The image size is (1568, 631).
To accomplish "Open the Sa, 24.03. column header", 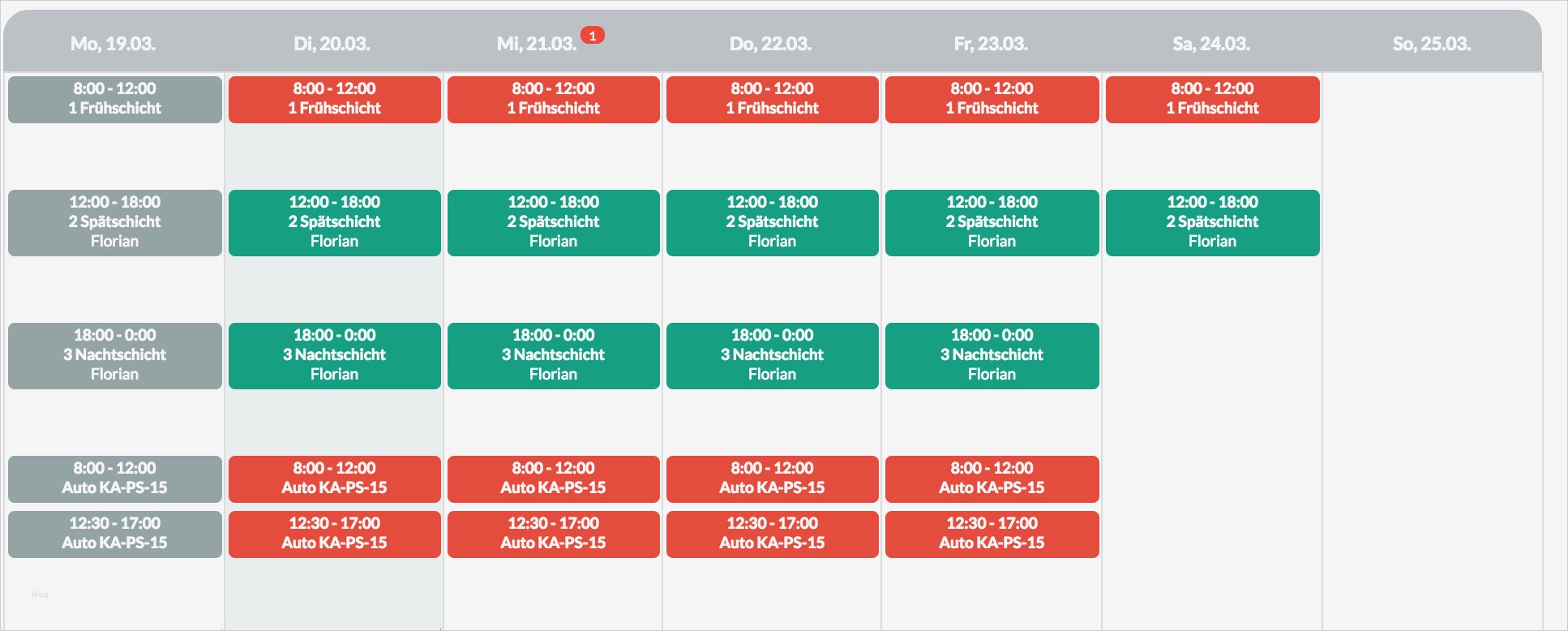I will click(x=1211, y=44).
